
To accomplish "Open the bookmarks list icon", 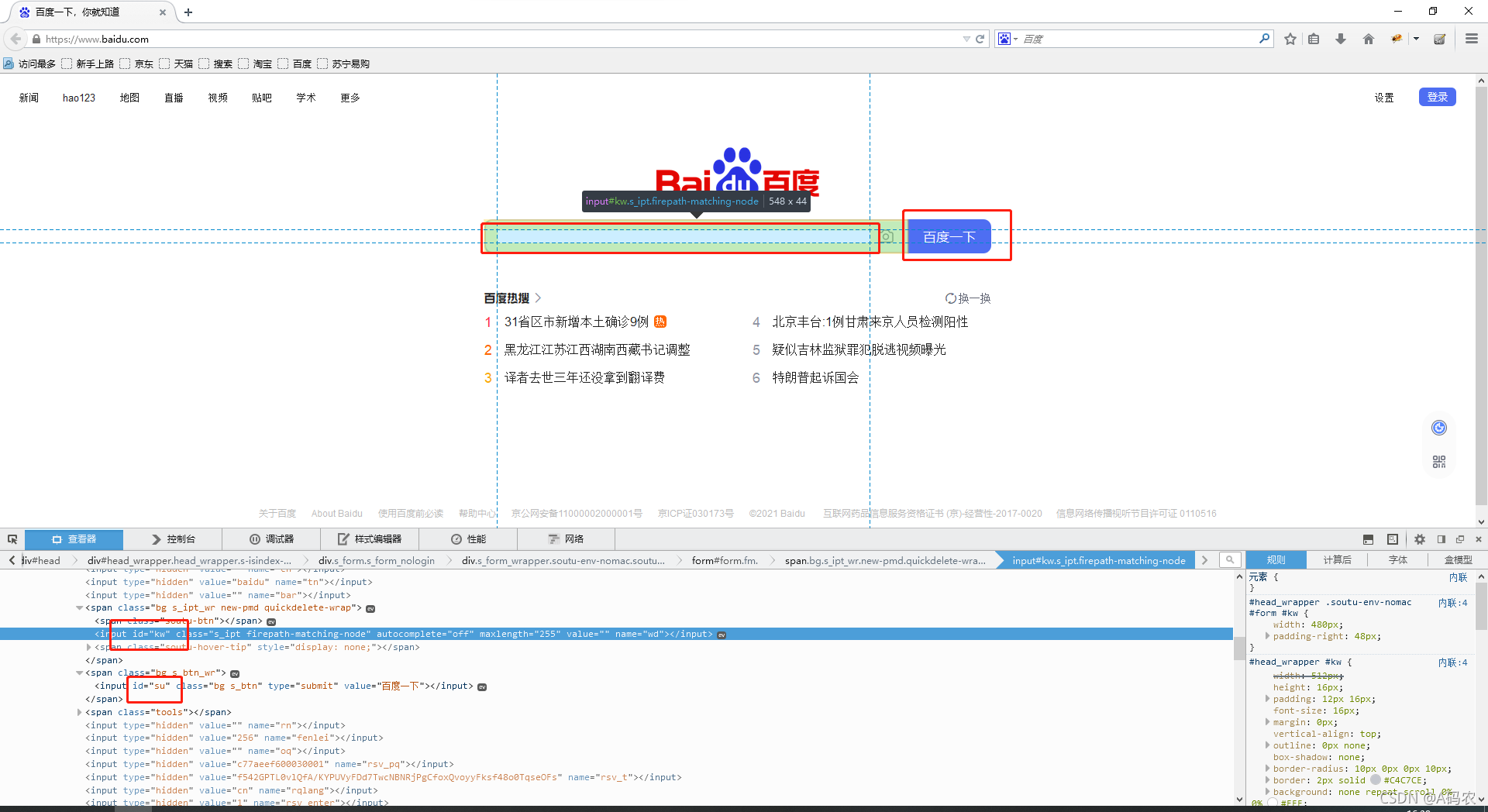I will [1314, 39].
